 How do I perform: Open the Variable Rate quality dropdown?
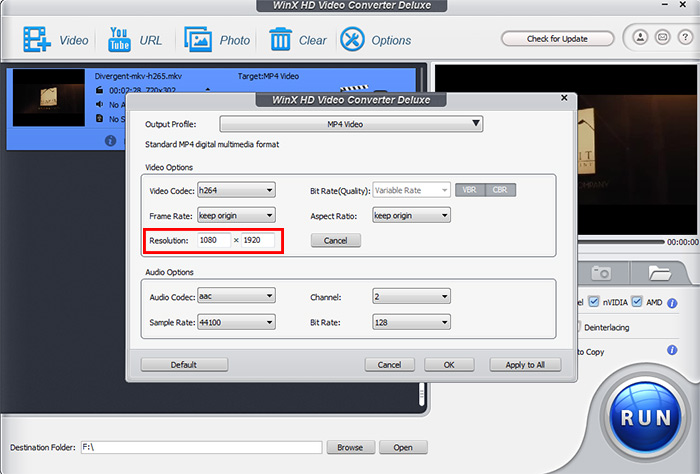point(411,190)
